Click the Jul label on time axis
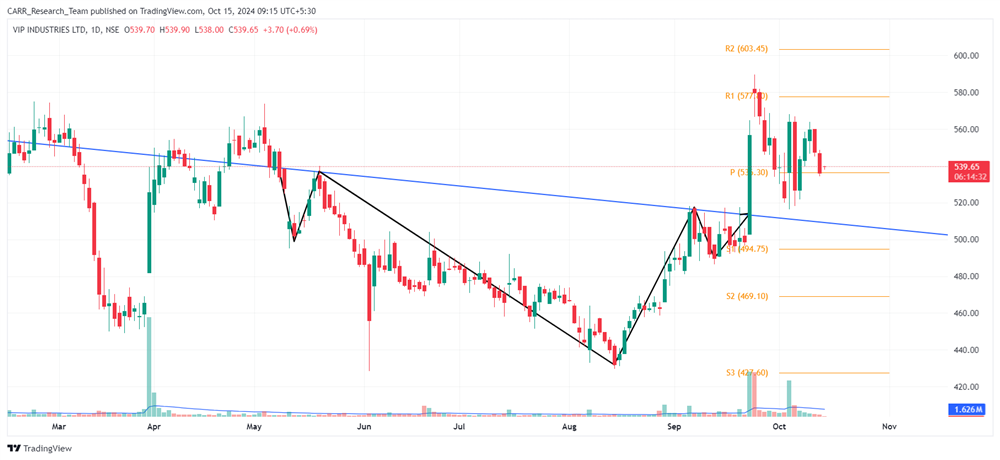Viewport: 1000px width, 460px height. coord(457,425)
